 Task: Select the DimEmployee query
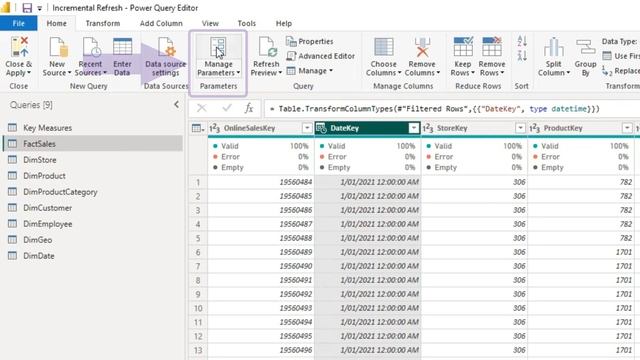point(92,224)
